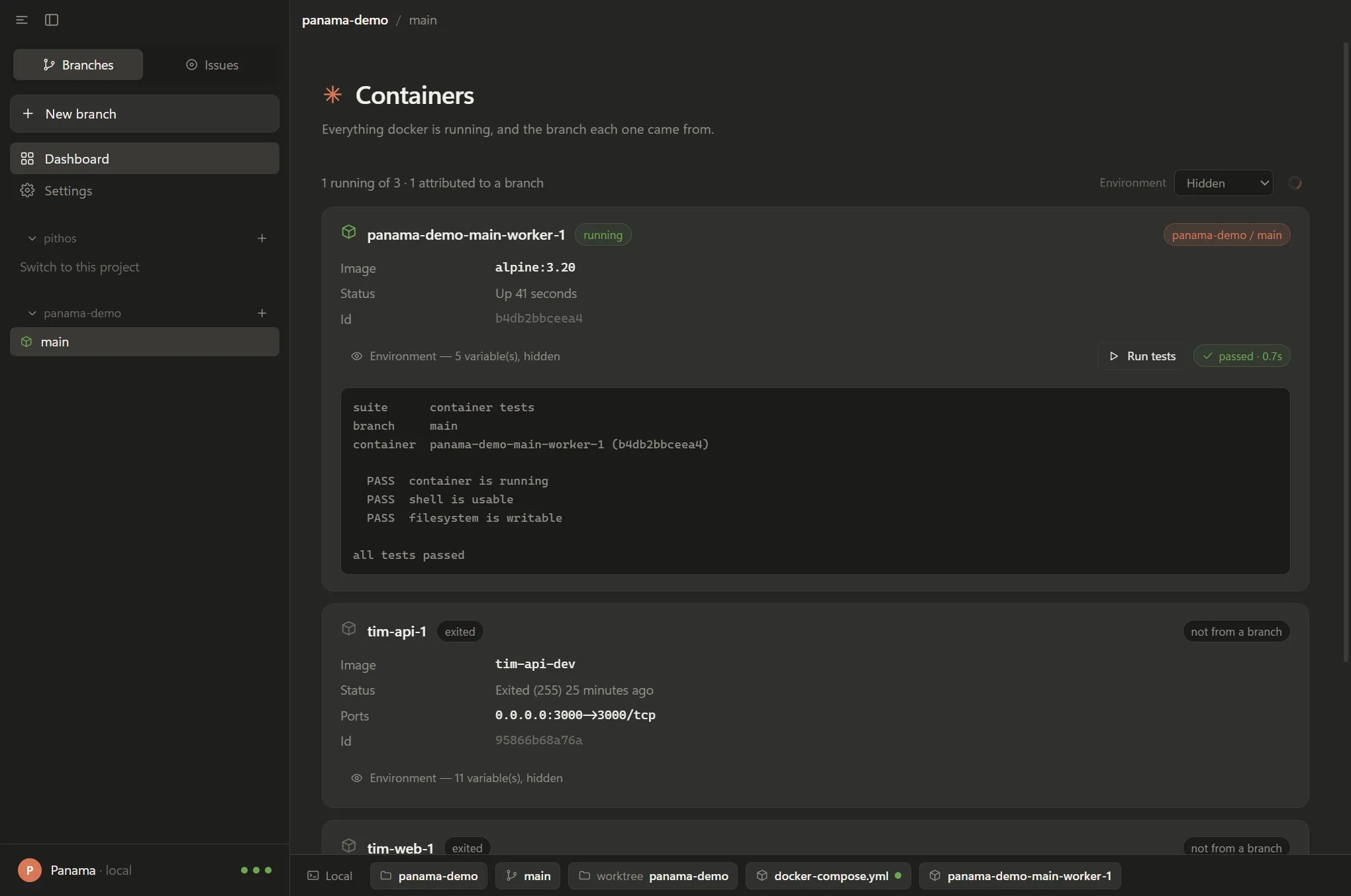The image size is (1351, 896).
Task: Click the container id b4db2bbceea4
Action: point(539,319)
